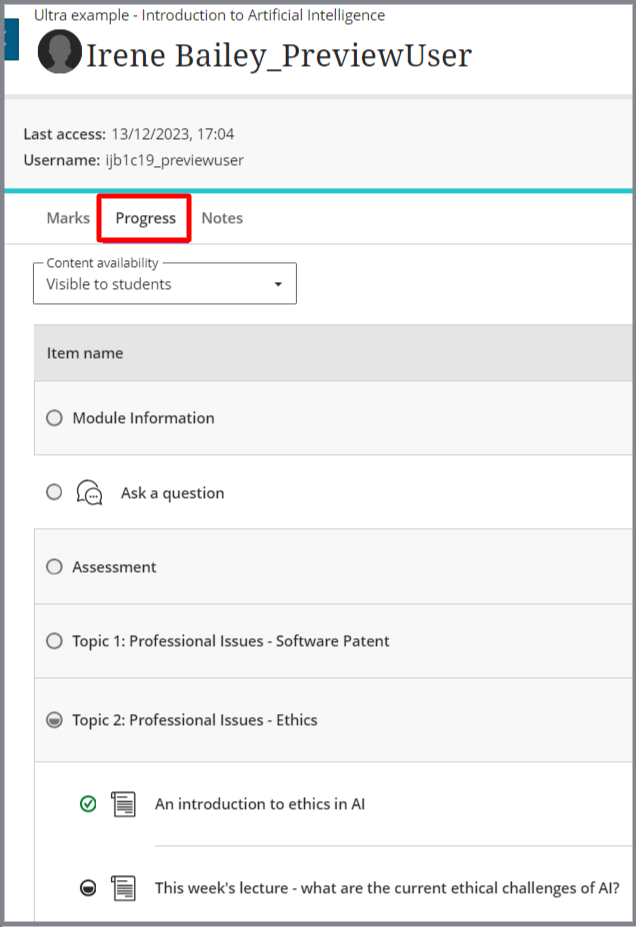Viewport: 636px width, 927px height.
Task: Expand Topic 1: Professional Issues - Software Patent
Action: (x=231, y=641)
